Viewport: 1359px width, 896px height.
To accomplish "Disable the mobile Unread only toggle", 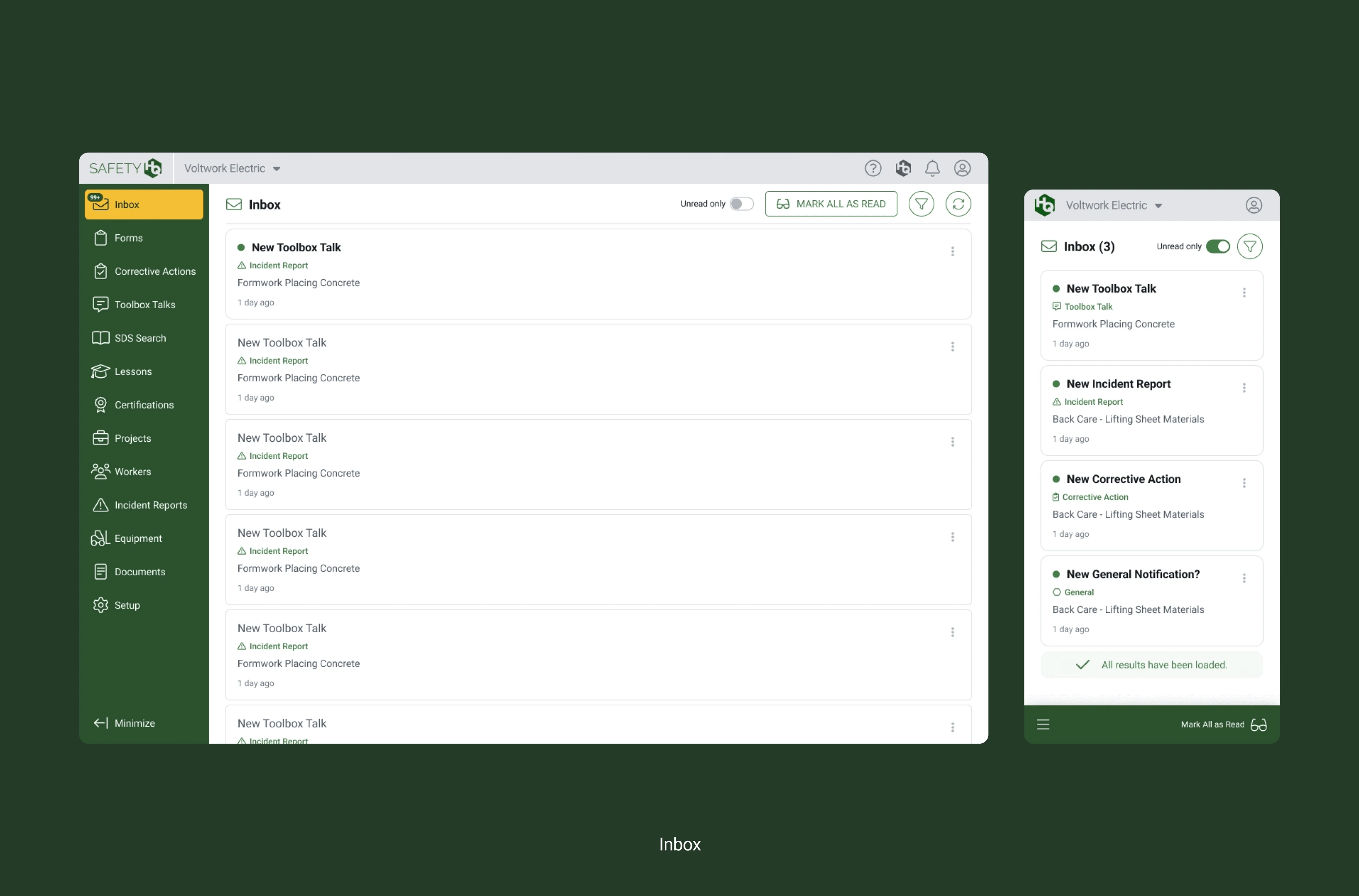I will click(1217, 246).
